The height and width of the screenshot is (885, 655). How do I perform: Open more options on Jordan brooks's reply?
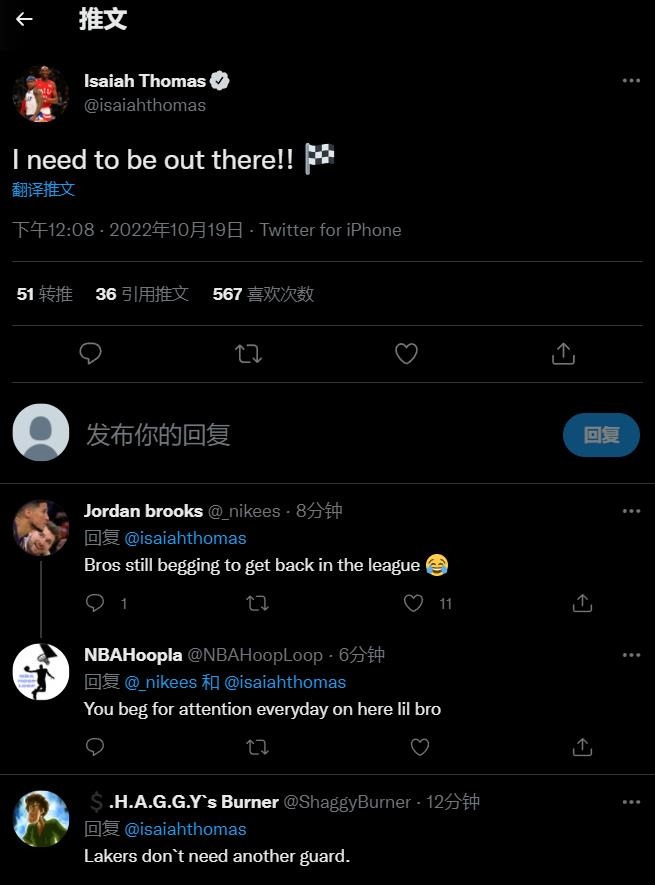pyautogui.click(x=631, y=511)
